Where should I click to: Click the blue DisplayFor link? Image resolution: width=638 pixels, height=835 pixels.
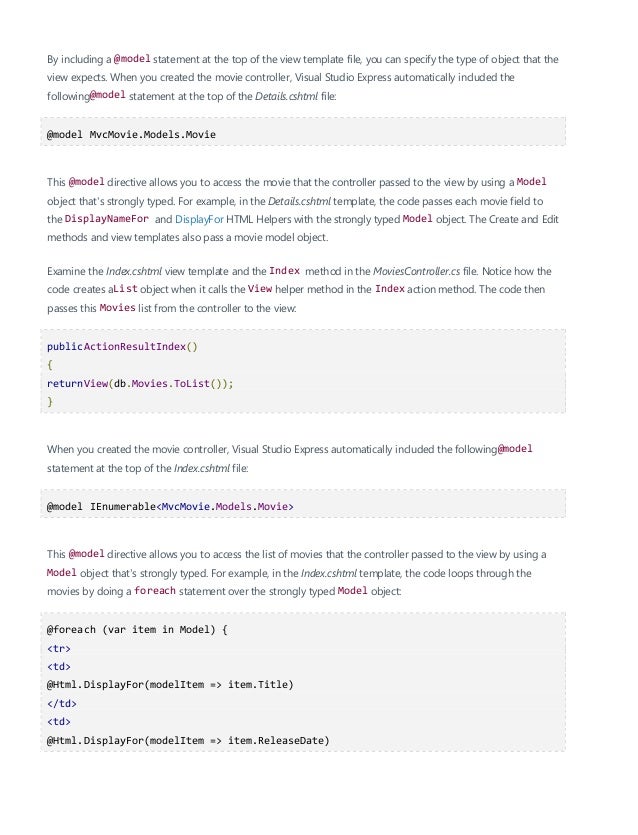tap(199, 220)
